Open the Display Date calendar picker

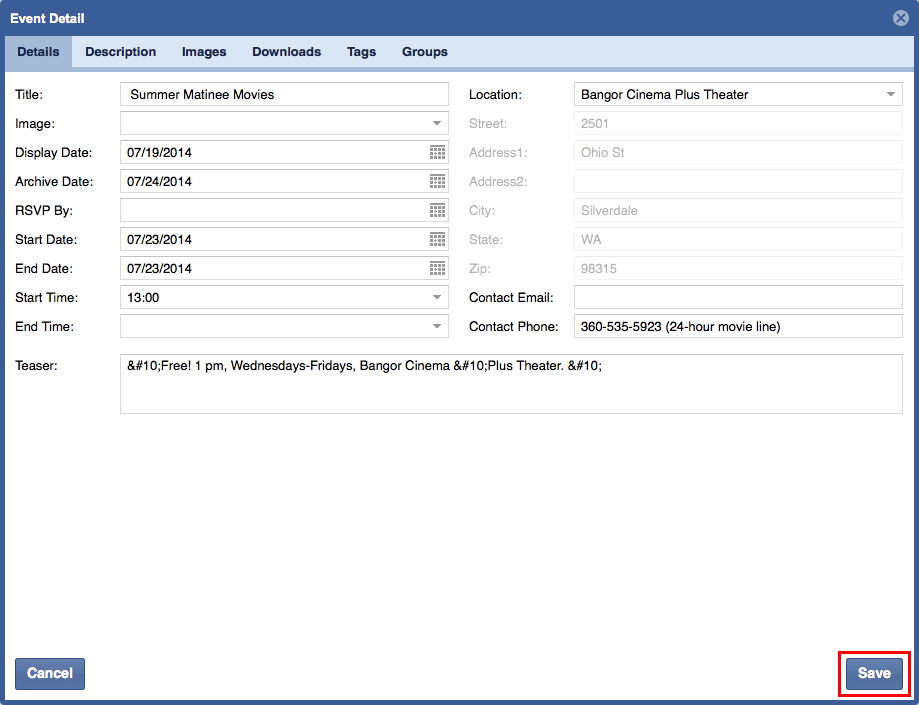[x=437, y=152]
